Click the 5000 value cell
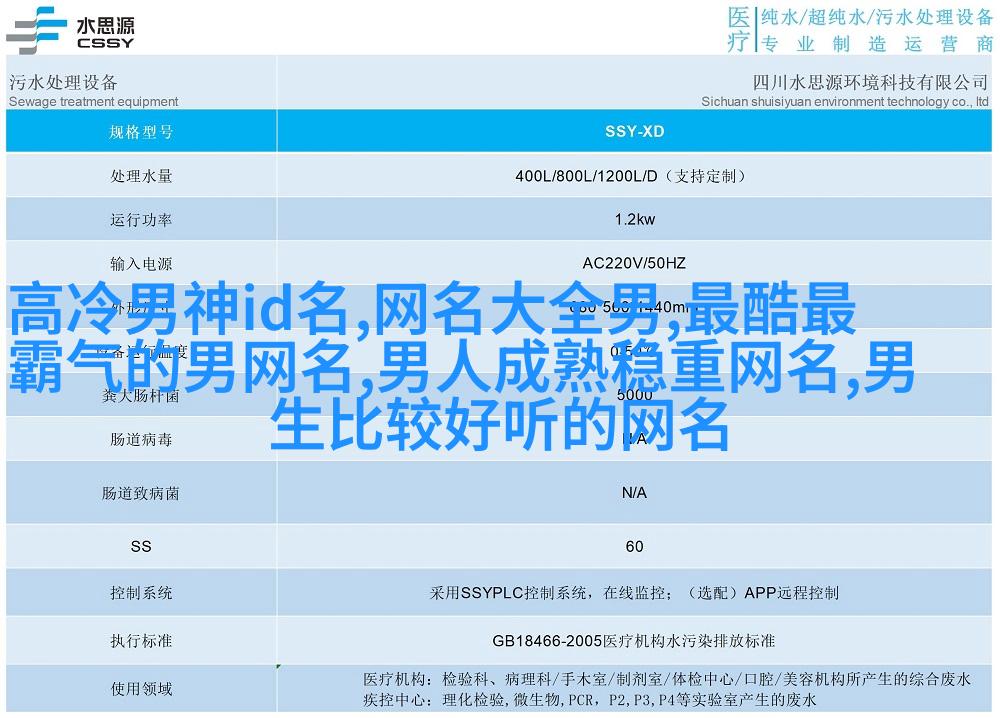This screenshot has height=718, width=1000. pyautogui.click(x=635, y=395)
